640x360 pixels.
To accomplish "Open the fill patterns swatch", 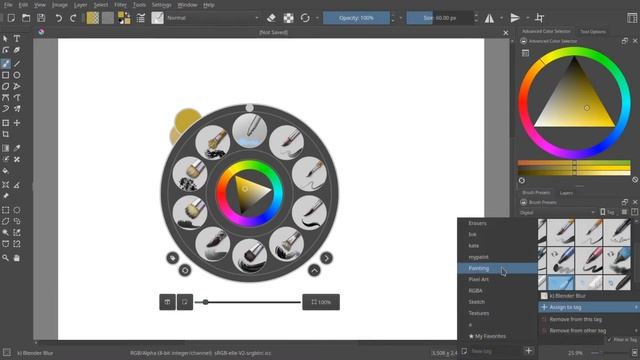I will point(108,18).
